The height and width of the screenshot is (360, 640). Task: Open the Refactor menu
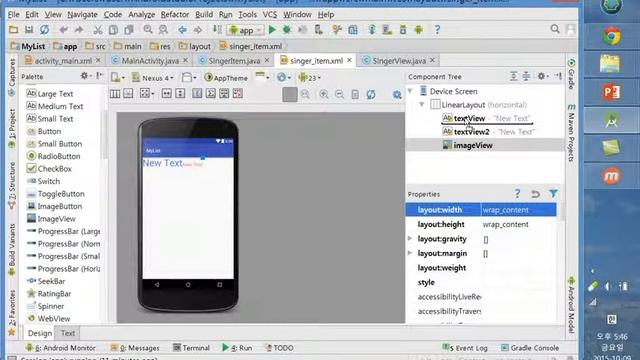(175, 14)
